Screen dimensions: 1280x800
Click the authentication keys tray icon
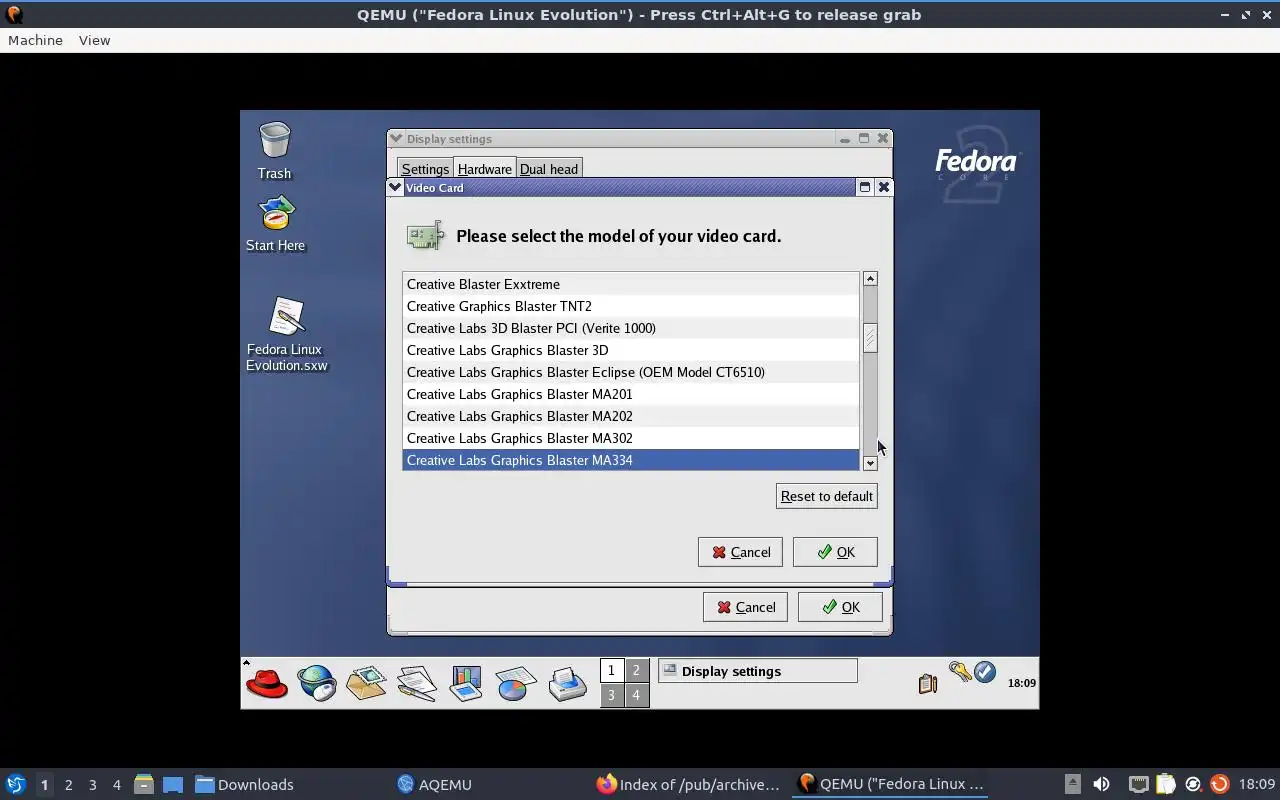[960, 672]
